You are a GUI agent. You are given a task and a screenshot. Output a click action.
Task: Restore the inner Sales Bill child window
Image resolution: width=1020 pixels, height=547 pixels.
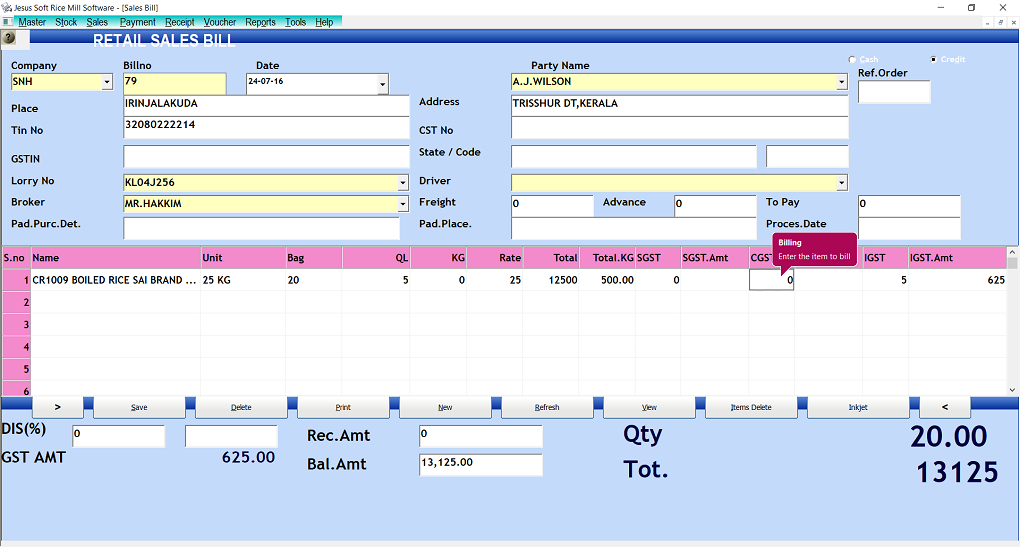(1000, 22)
